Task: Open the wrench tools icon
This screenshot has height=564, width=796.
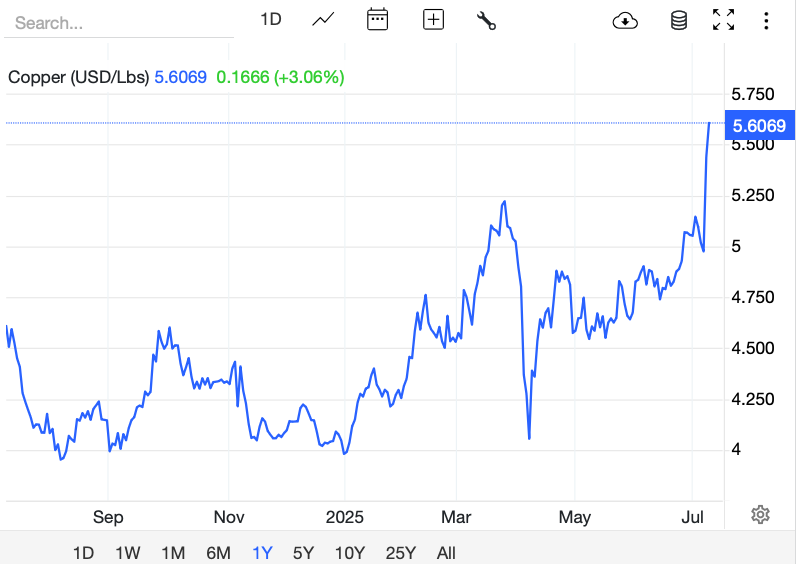Action: (487, 20)
